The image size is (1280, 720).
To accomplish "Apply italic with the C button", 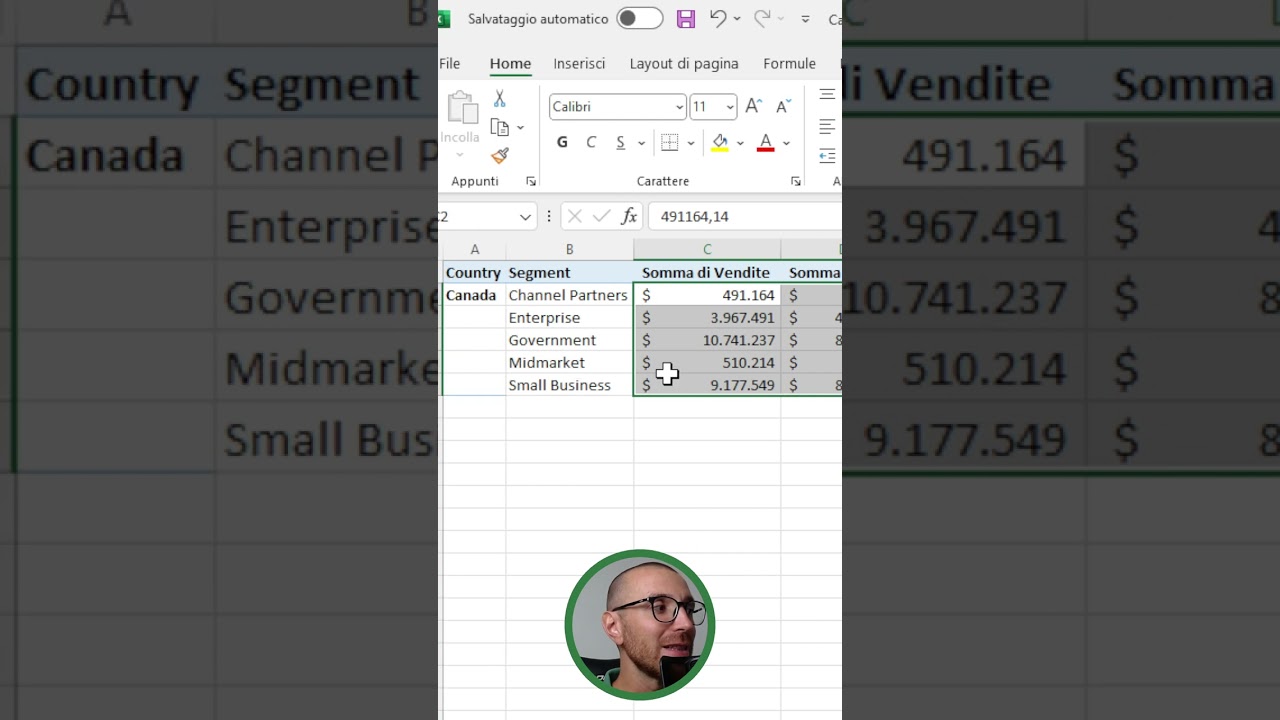I will (x=591, y=143).
